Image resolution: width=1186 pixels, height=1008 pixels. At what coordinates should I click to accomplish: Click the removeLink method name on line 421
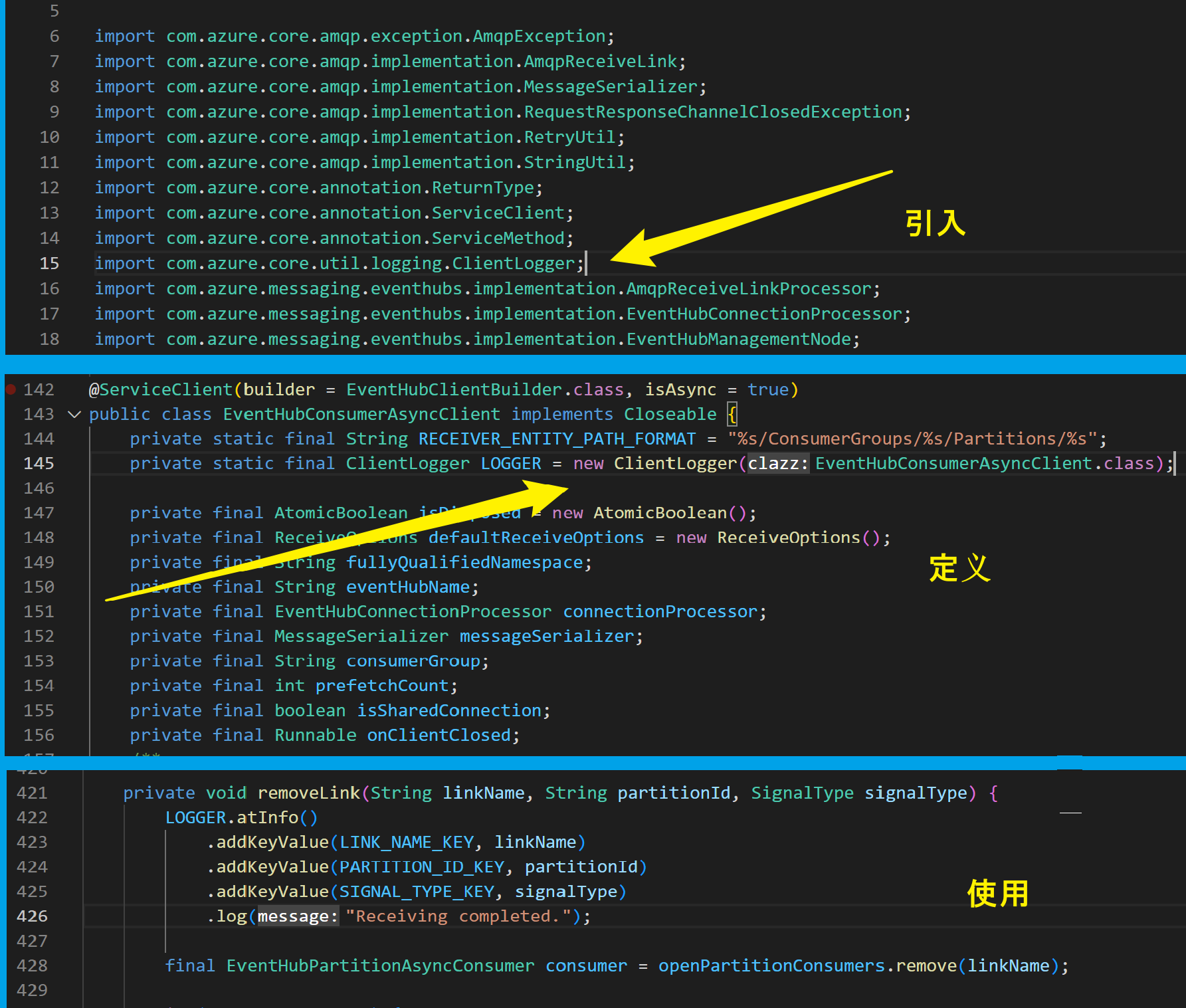[308, 792]
